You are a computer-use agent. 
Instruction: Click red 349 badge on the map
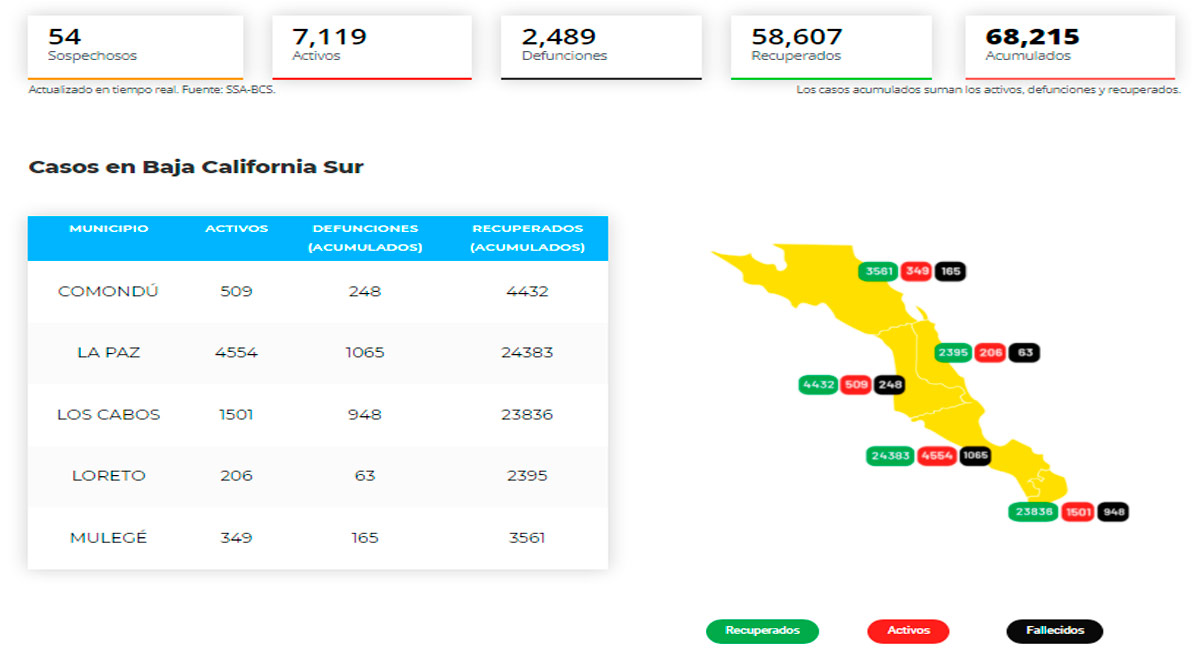click(917, 271)
